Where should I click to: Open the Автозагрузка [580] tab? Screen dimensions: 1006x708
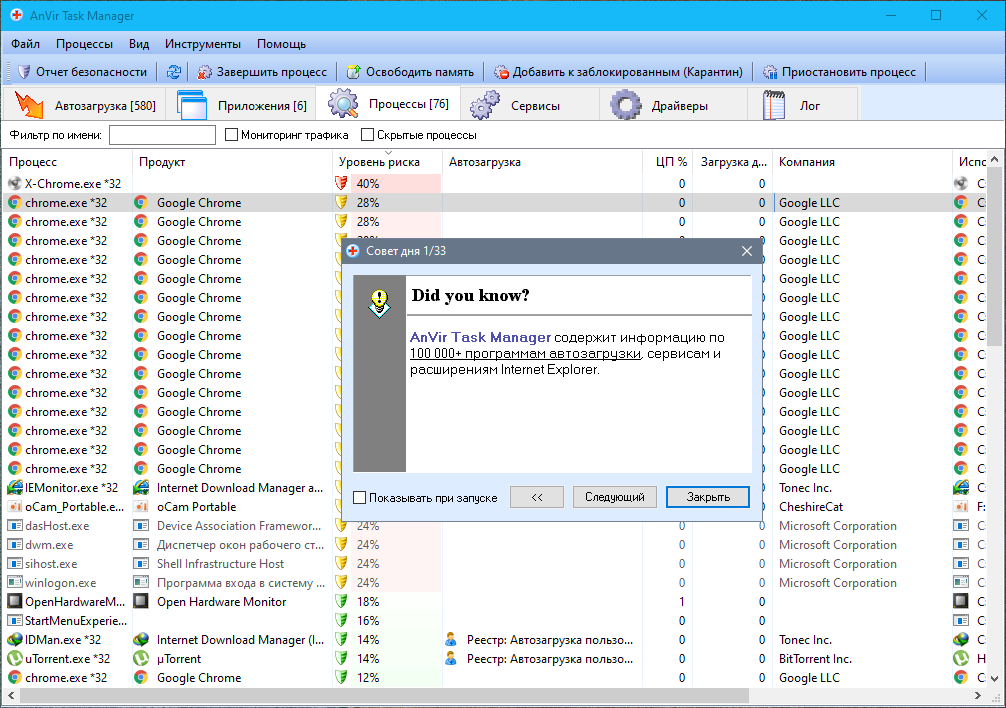[86, 105]
